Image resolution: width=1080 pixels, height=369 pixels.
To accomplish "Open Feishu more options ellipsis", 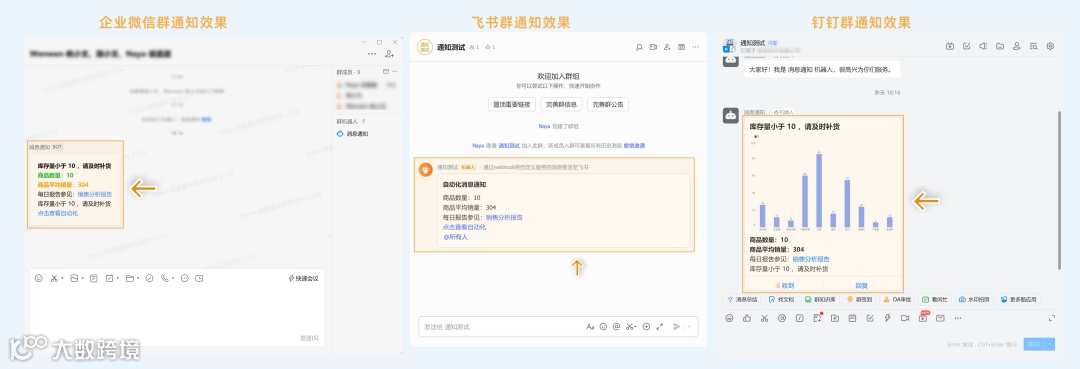I will tap(696, 47).
